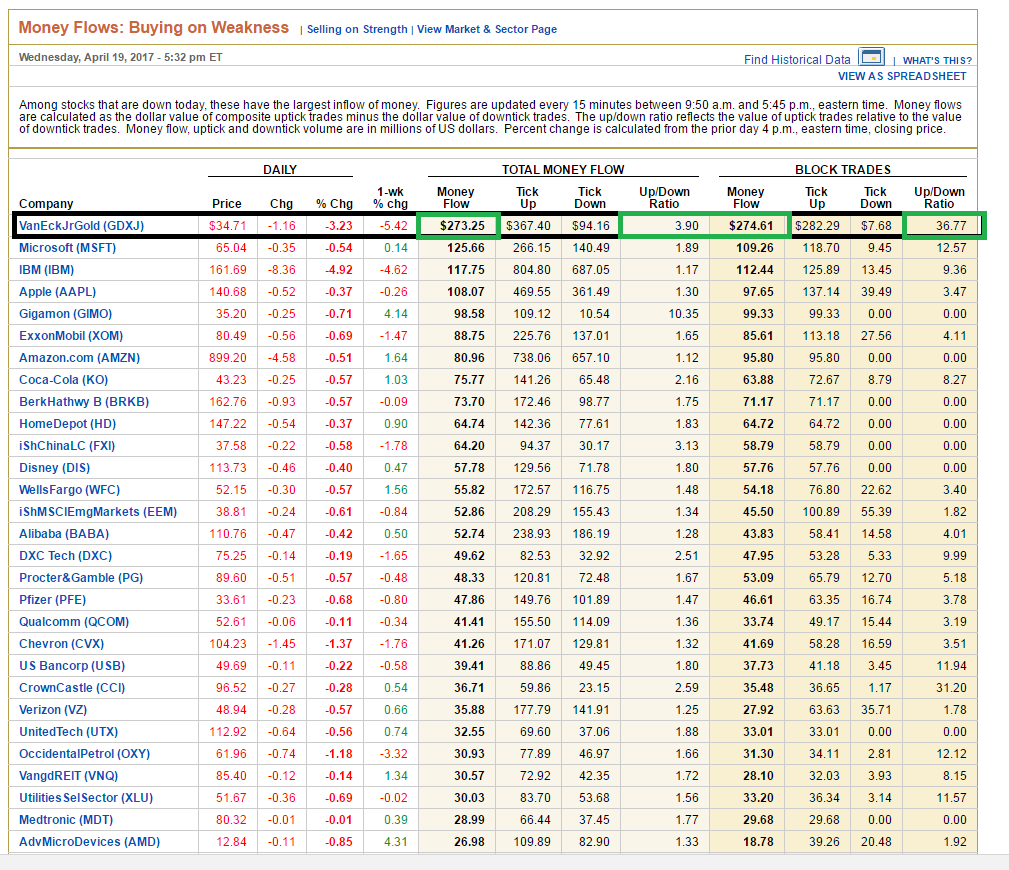Click the DAILY group heading
The height and width of the screenshot is (870, 1009).
(280, 170)
